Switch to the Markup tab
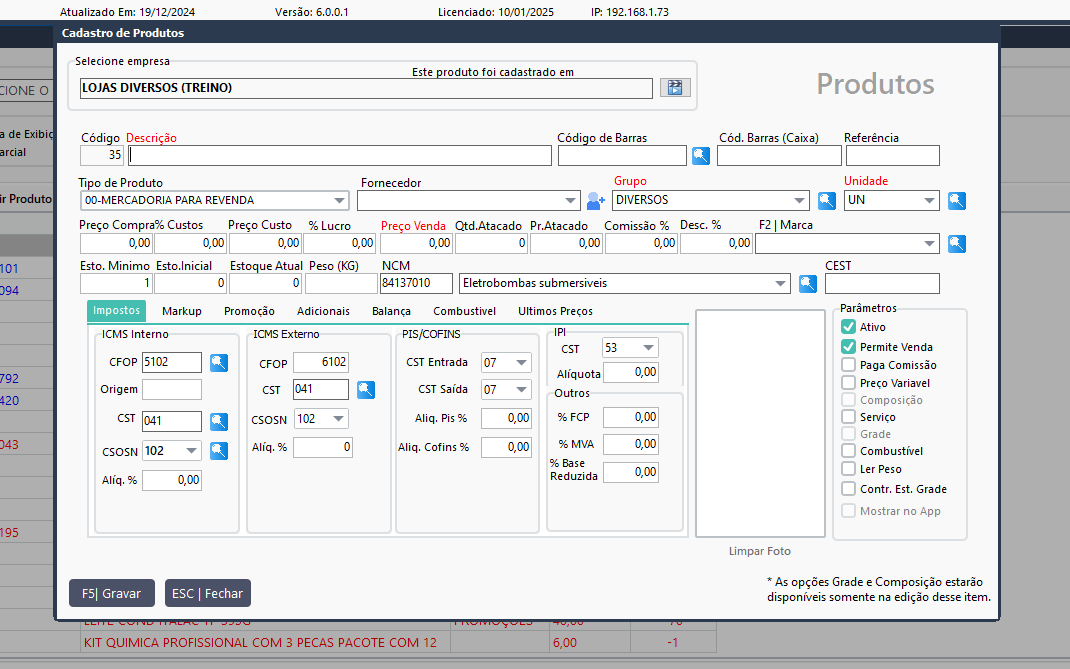Screen dimensions: 1070x669 point(182,311)
